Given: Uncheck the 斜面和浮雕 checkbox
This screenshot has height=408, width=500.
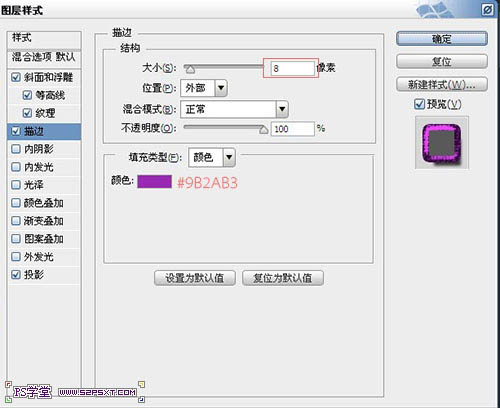Looking at the screenshot, I should point(16,77).
